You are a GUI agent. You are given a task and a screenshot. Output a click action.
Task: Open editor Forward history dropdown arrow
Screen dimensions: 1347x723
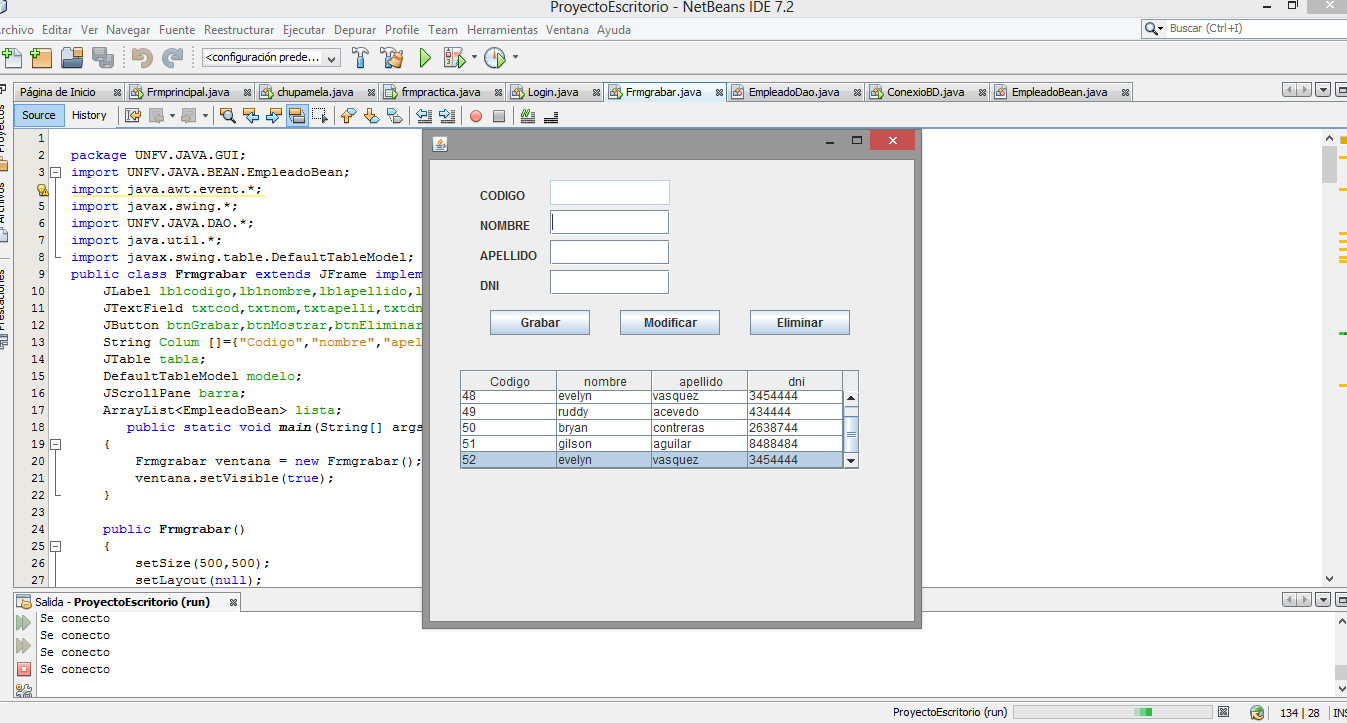coord(205,116)
